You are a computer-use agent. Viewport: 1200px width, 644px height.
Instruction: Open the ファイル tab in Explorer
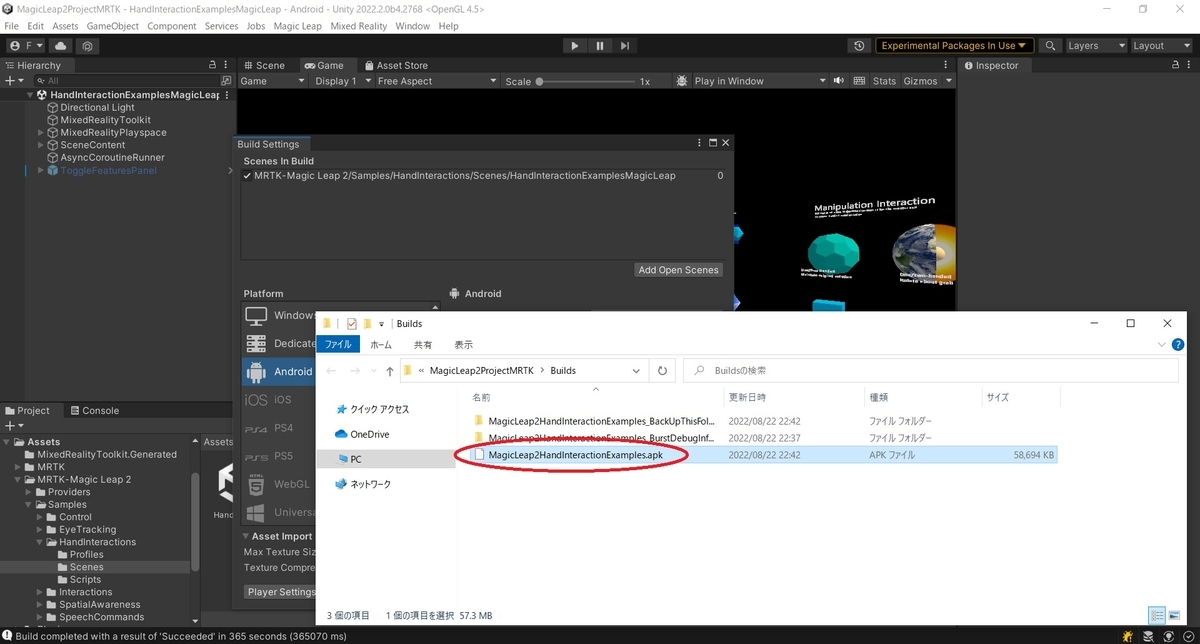[x=338, y=344]
